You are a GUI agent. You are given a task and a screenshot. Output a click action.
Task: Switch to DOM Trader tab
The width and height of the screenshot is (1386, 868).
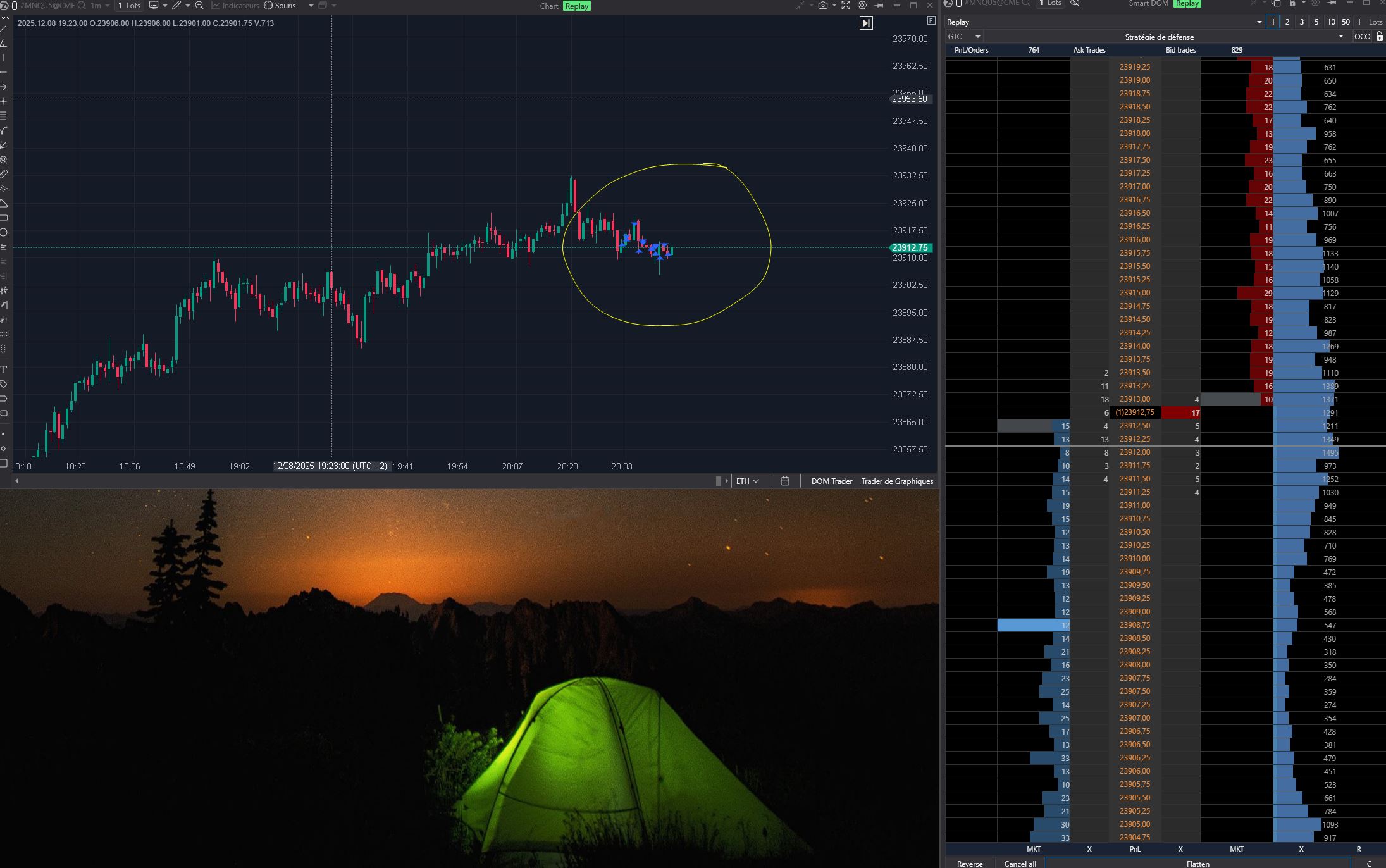[x=832, y=481]
